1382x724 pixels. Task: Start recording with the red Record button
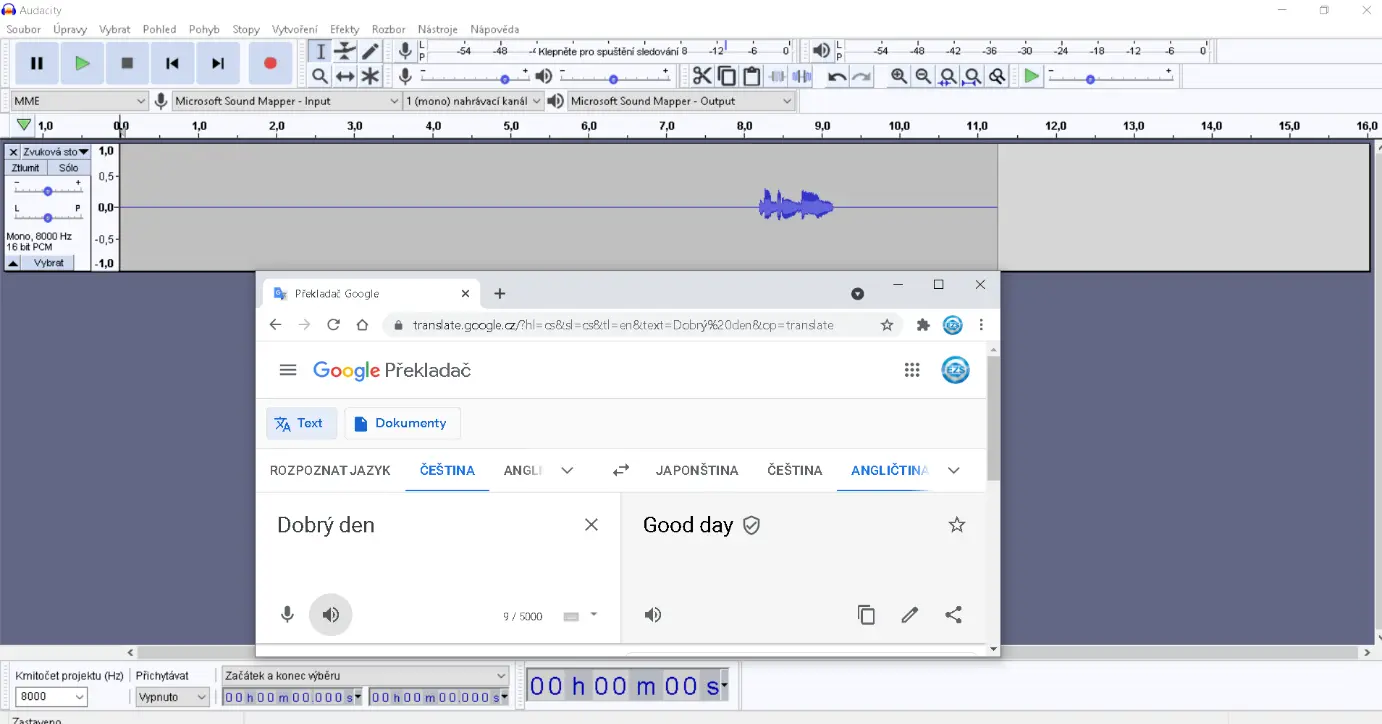(270, 63)
